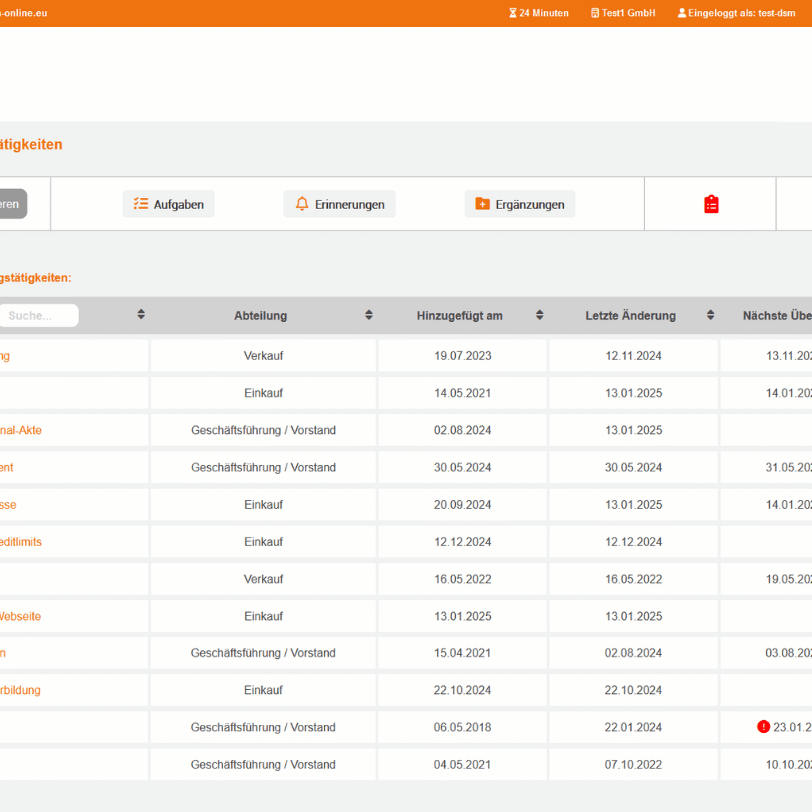Screen dimensions: 812x812
Task: Click the Aufgaben checklist icon
Action: click(x=141, y=204)
